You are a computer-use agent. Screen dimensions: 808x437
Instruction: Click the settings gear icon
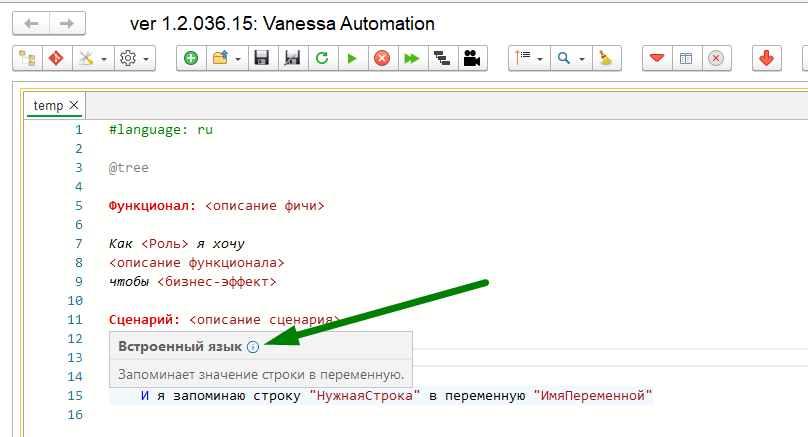(128, 58)
